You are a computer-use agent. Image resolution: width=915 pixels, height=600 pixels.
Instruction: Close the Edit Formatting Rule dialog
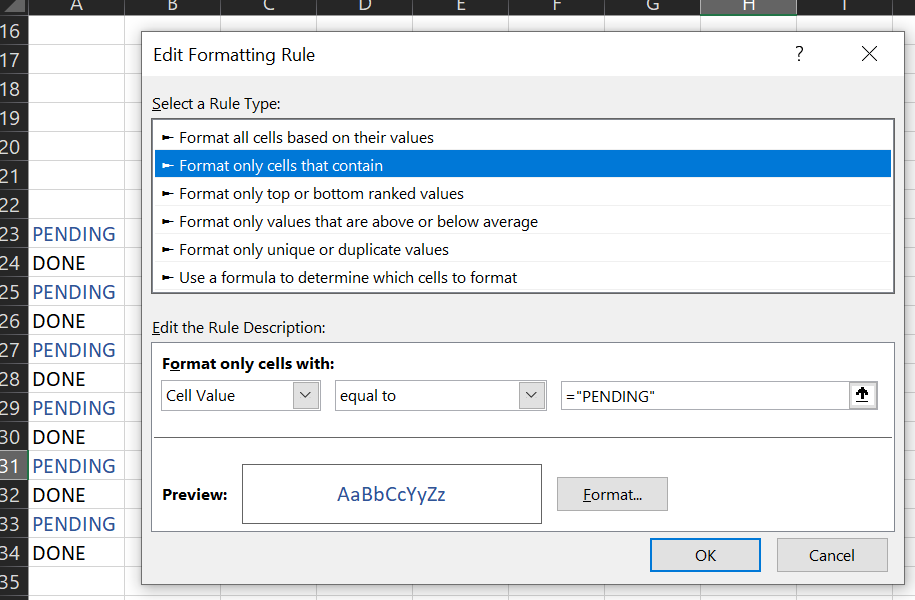tap(869, 55)
